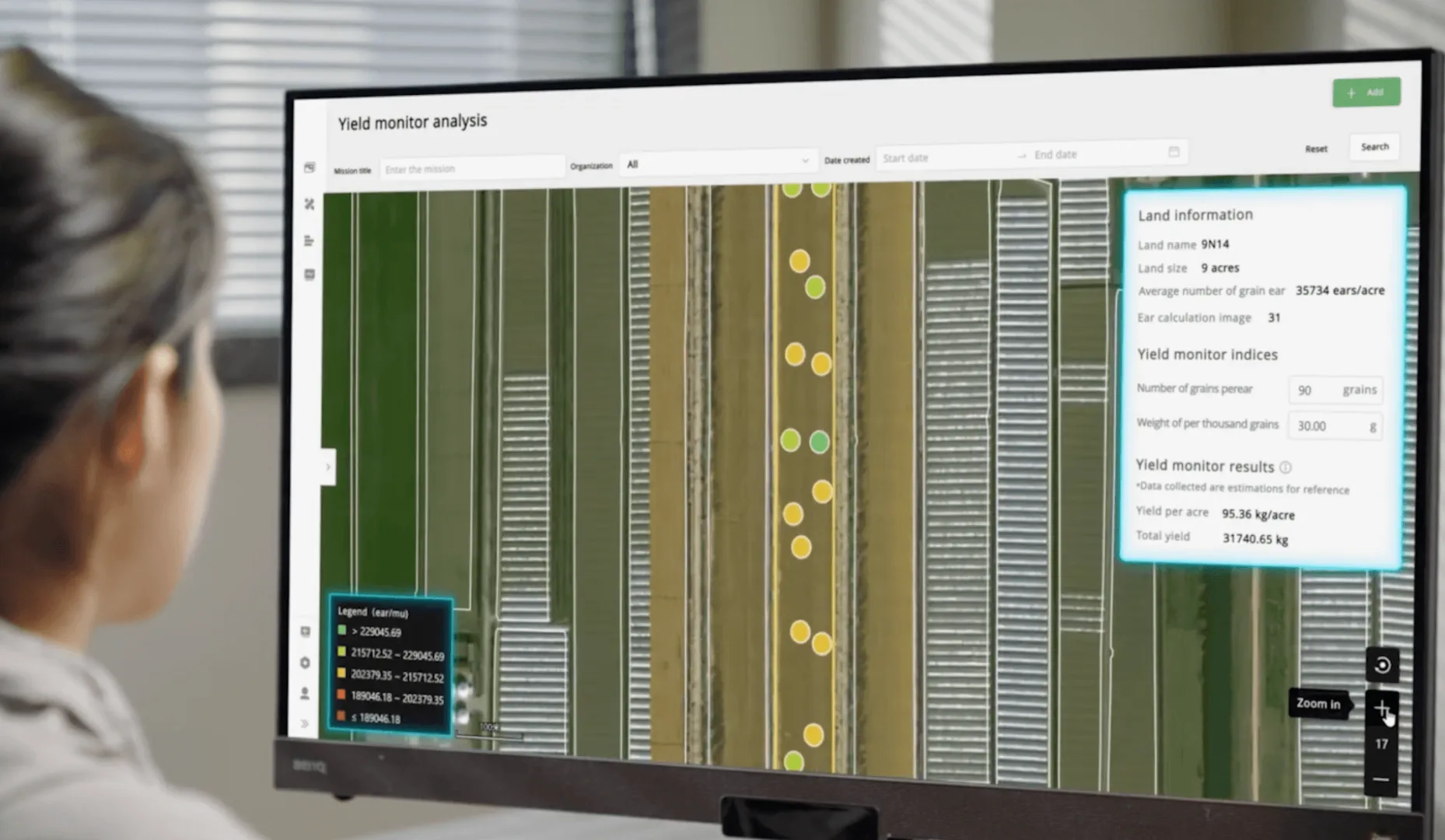Edit the Number of grains per ear field
Viewport: 1445px width, 840px height.
pyautogui.click(x=1335, y=390)
